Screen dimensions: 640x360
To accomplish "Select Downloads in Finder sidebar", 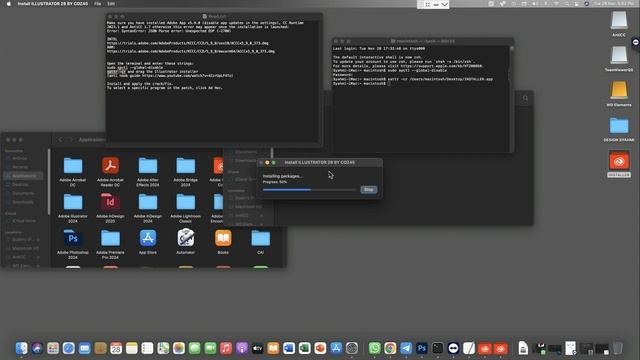I will click(23, 202).
